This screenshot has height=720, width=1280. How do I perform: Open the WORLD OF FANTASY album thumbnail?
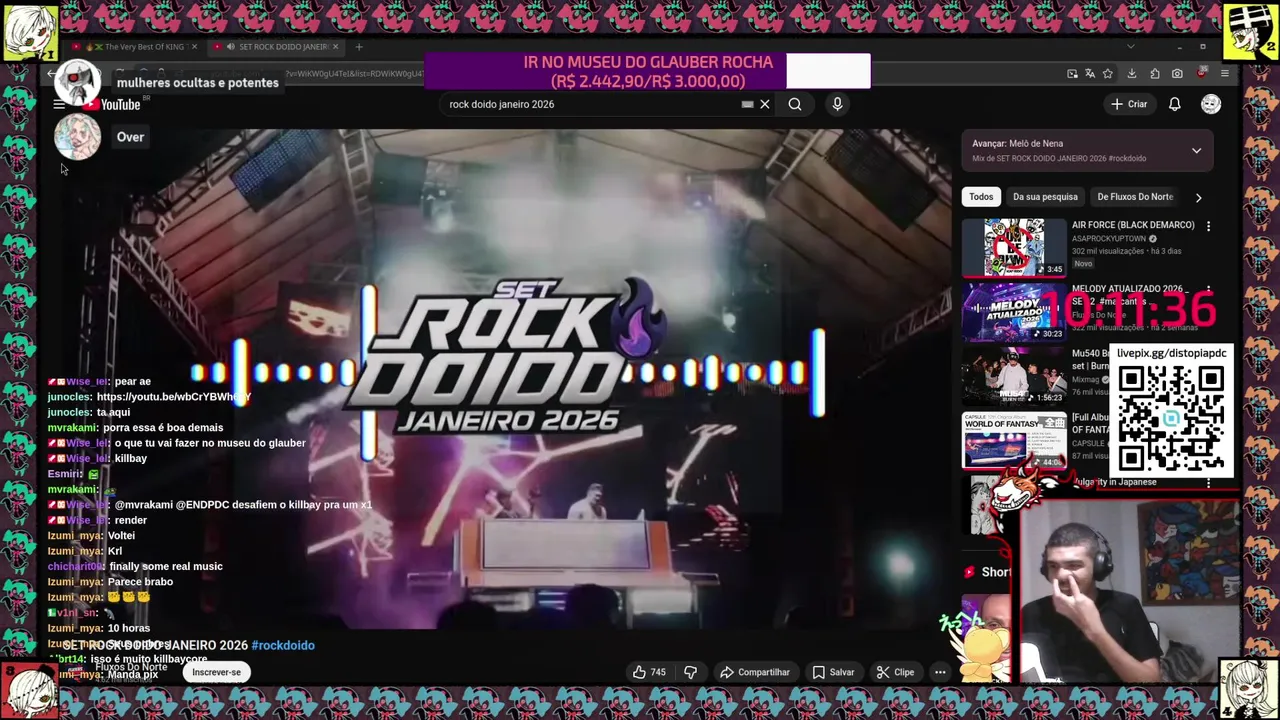(x=1014, y=440)
